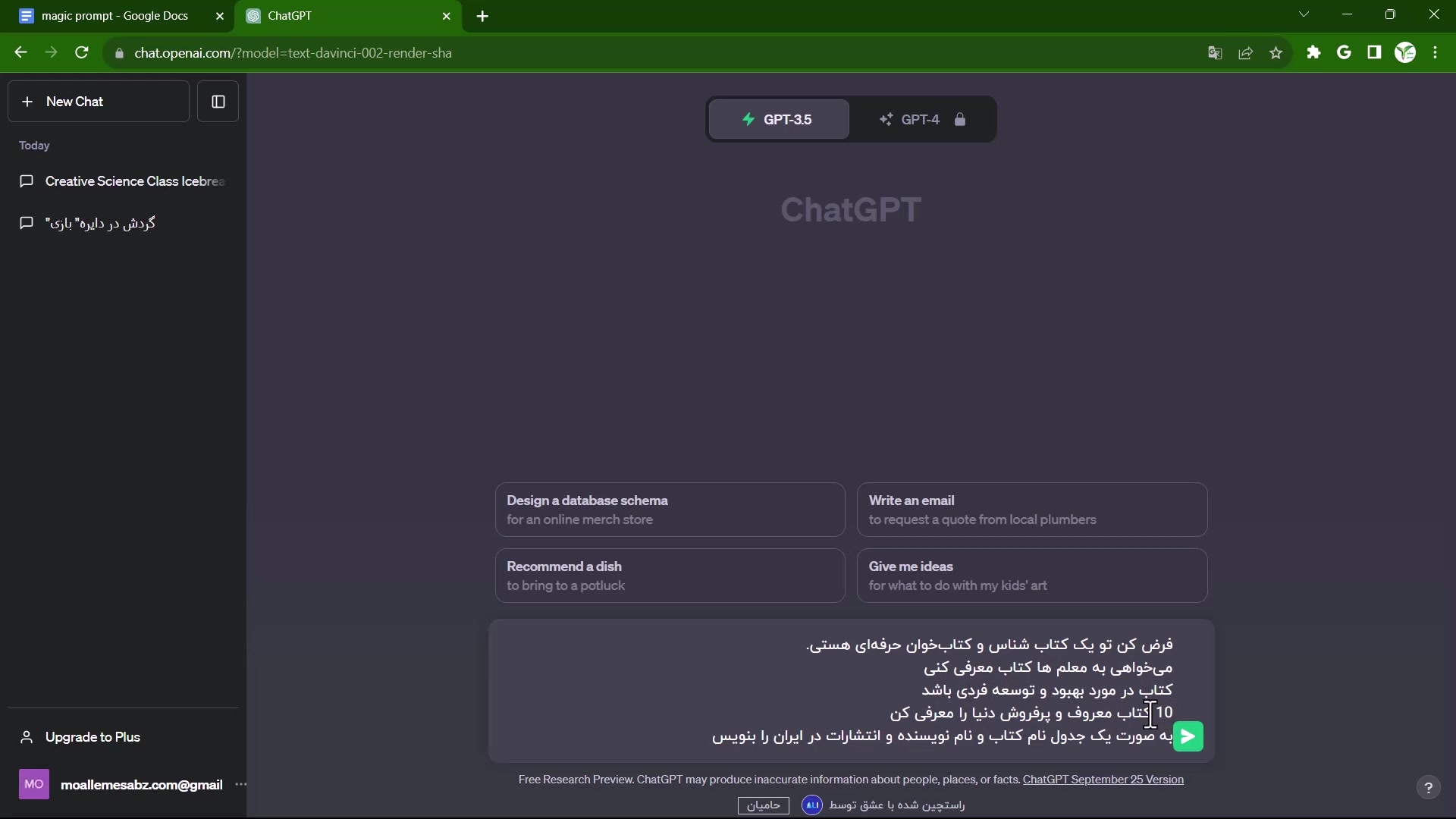Go forward with the browser forward arrow
Viewport: 1456px width, 819px height.
[51, 52]
